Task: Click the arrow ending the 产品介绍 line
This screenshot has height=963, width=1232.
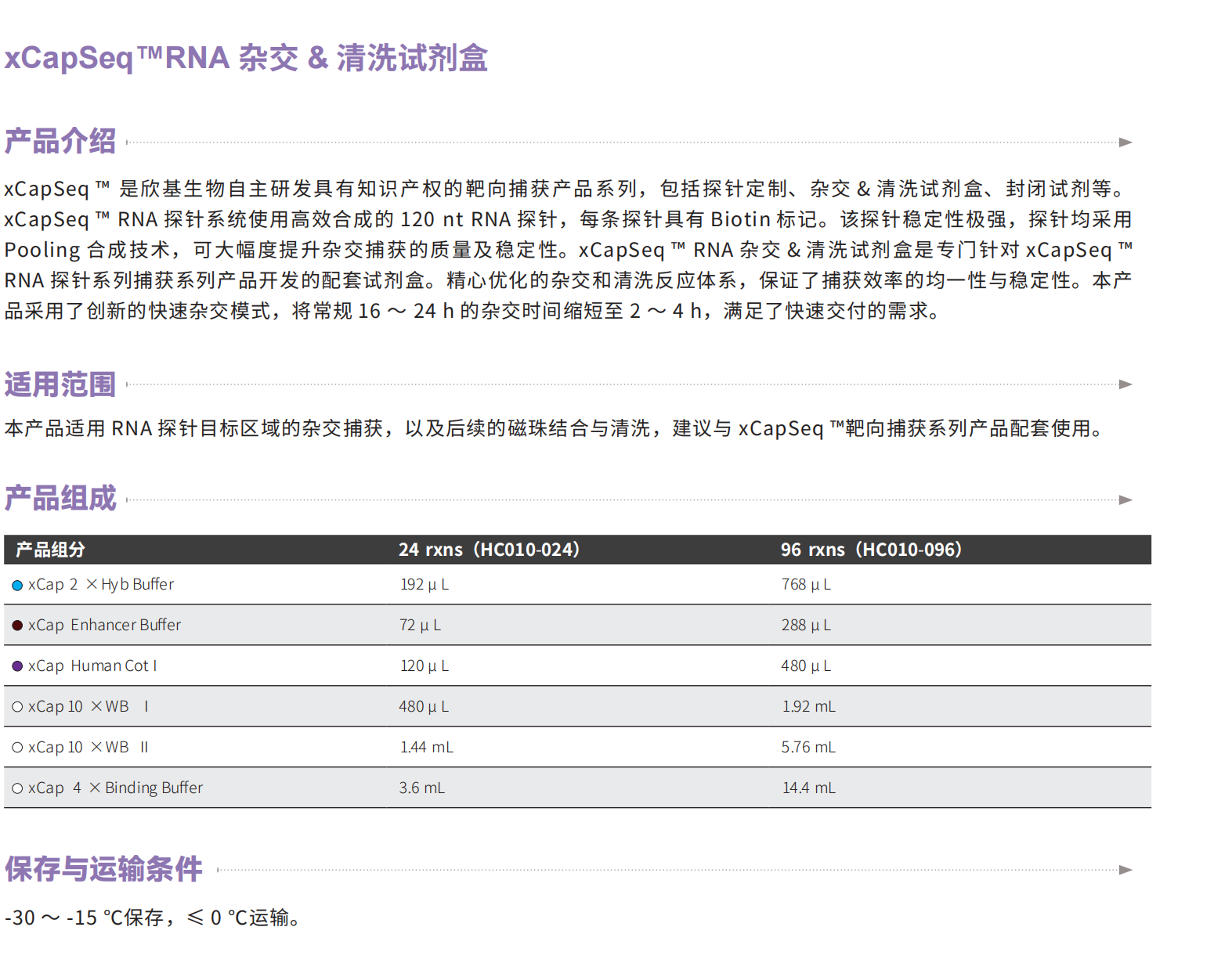Action: (x=1125, y=142)
